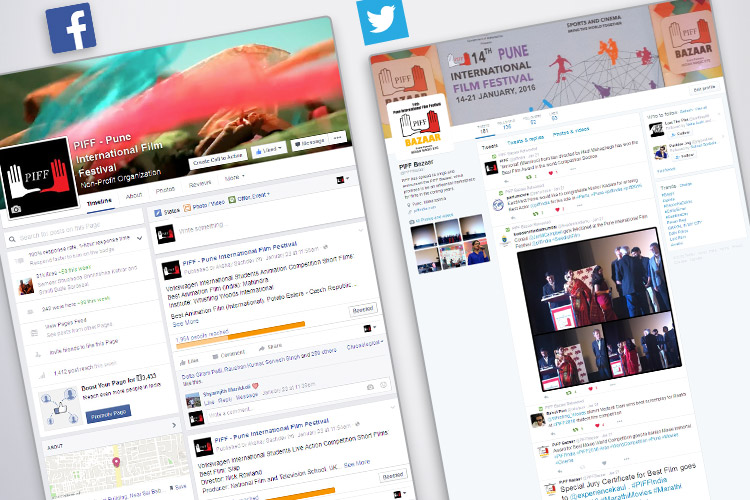Click Follow button for second suggested account
Image resolution: width=750 pixels, height=500 pixels.
[684, 156]
